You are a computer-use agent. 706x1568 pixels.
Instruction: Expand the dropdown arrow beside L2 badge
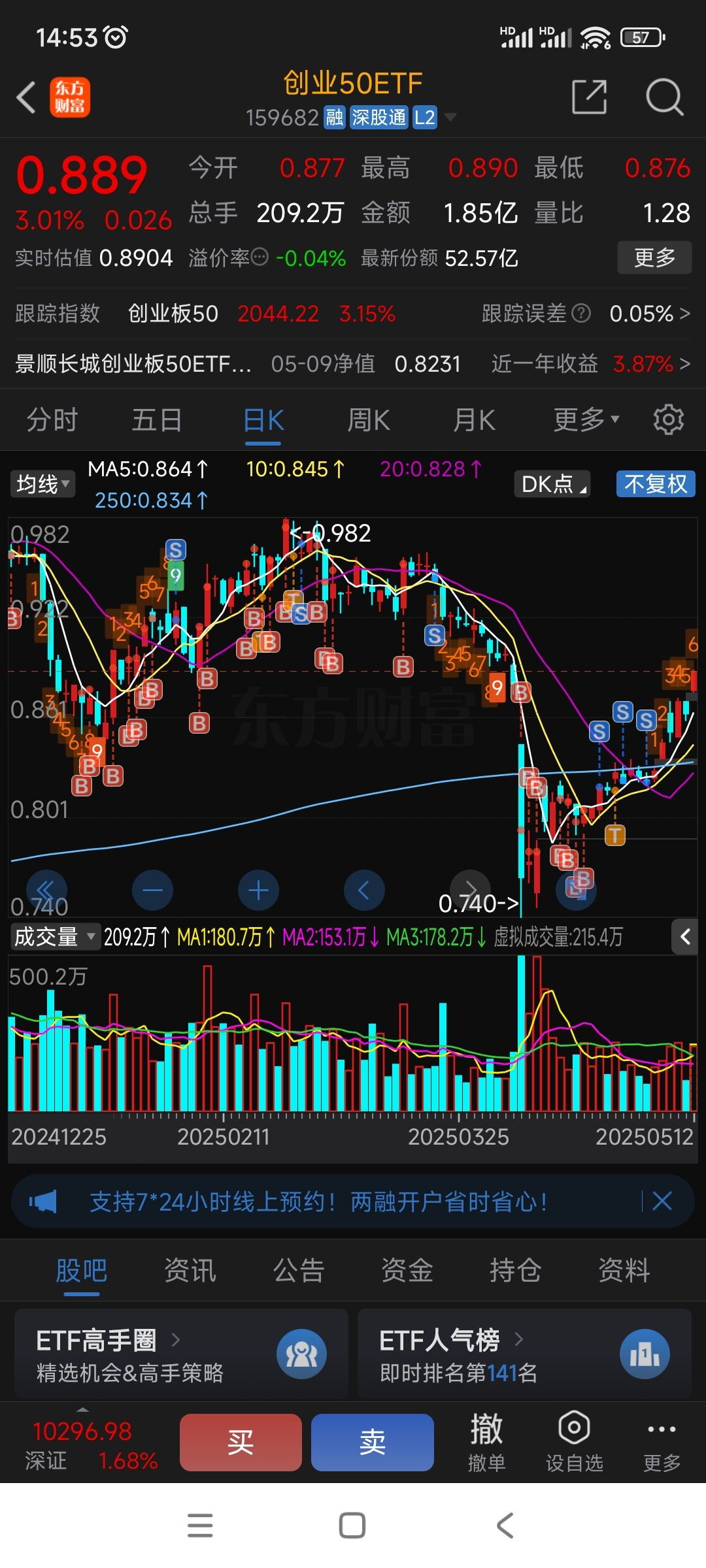(450, 118)
